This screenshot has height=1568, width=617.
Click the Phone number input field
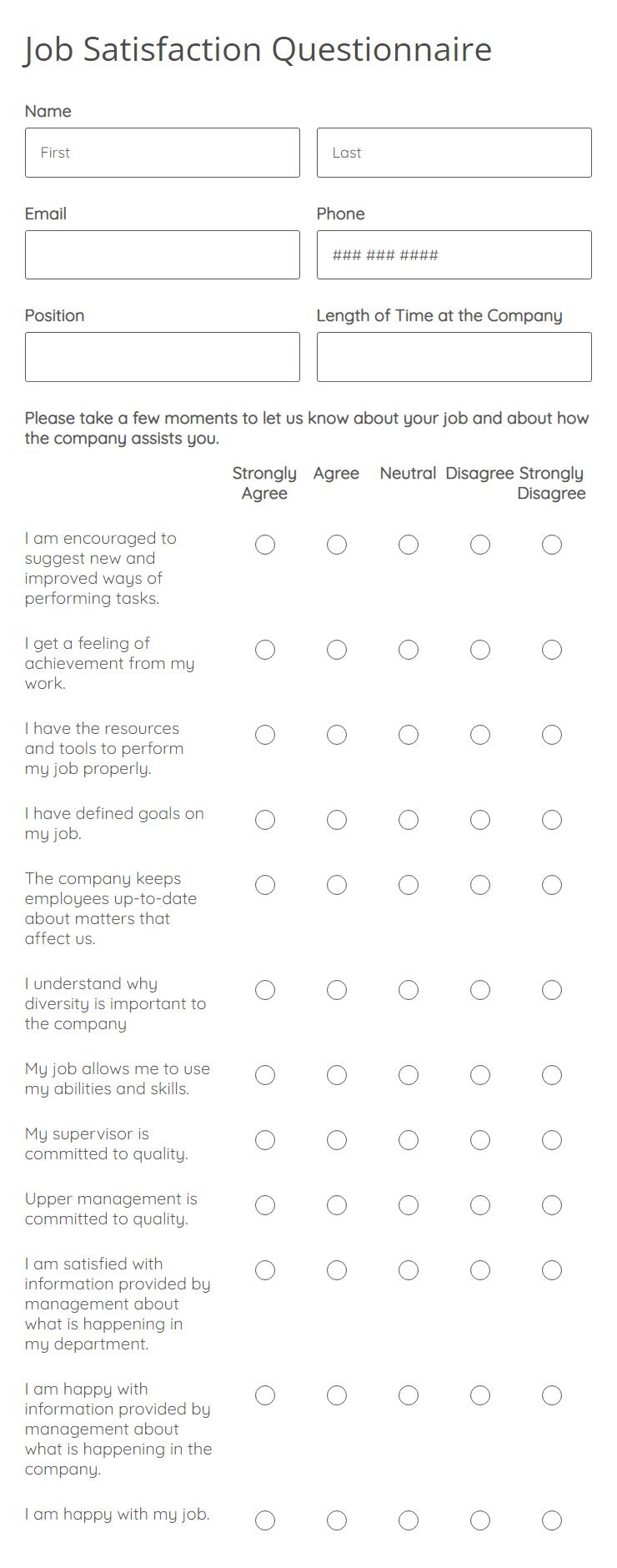click(454, 254)
